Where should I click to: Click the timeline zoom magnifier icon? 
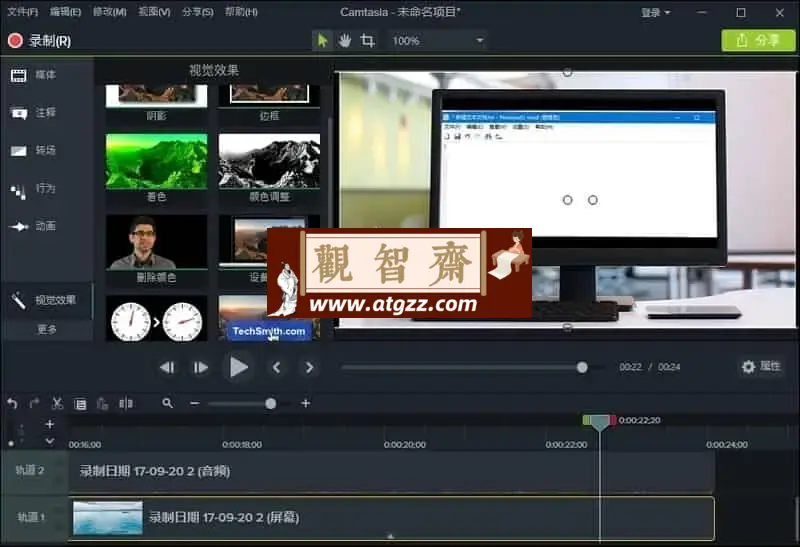167,404
